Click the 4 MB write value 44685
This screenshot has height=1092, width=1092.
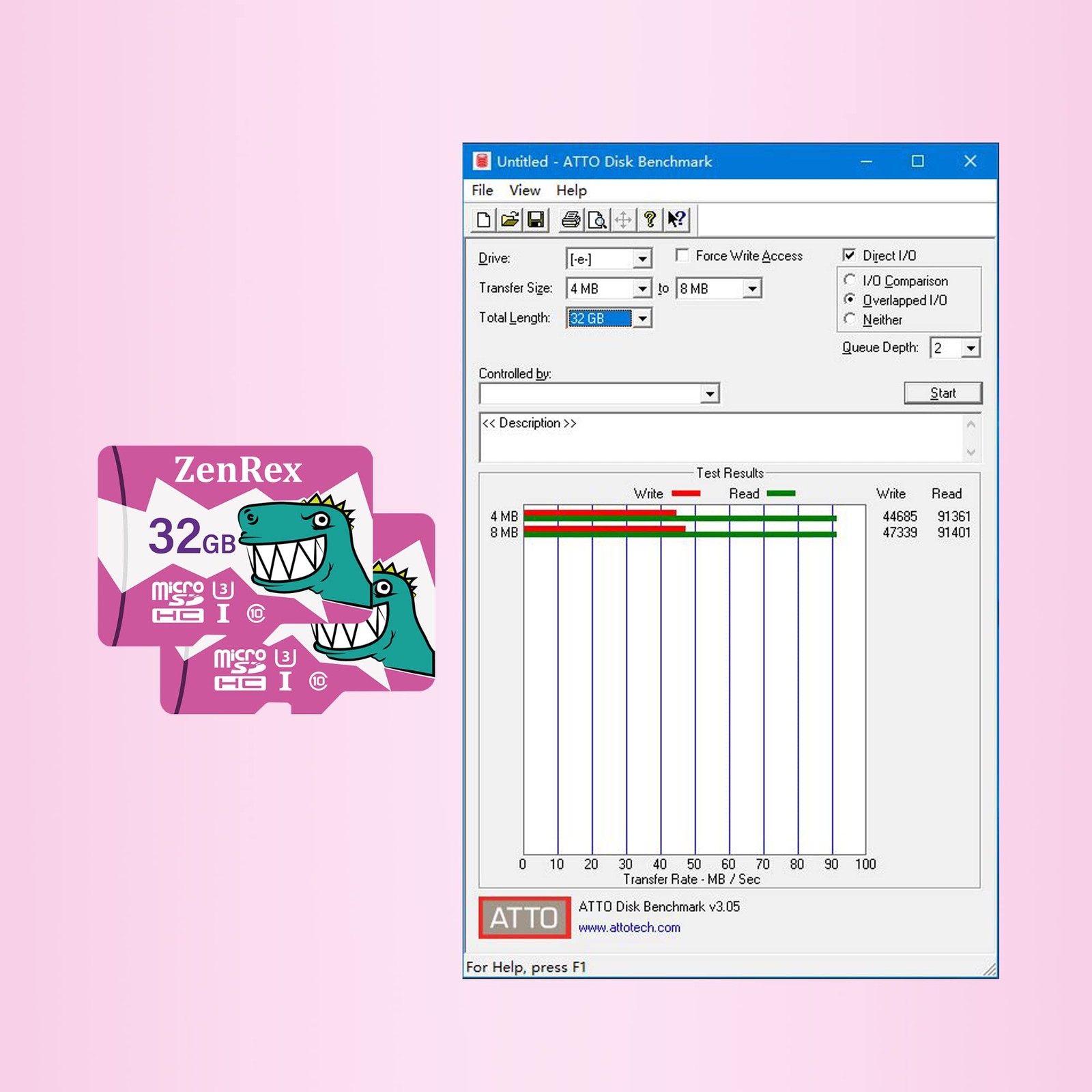coord(900,517)
